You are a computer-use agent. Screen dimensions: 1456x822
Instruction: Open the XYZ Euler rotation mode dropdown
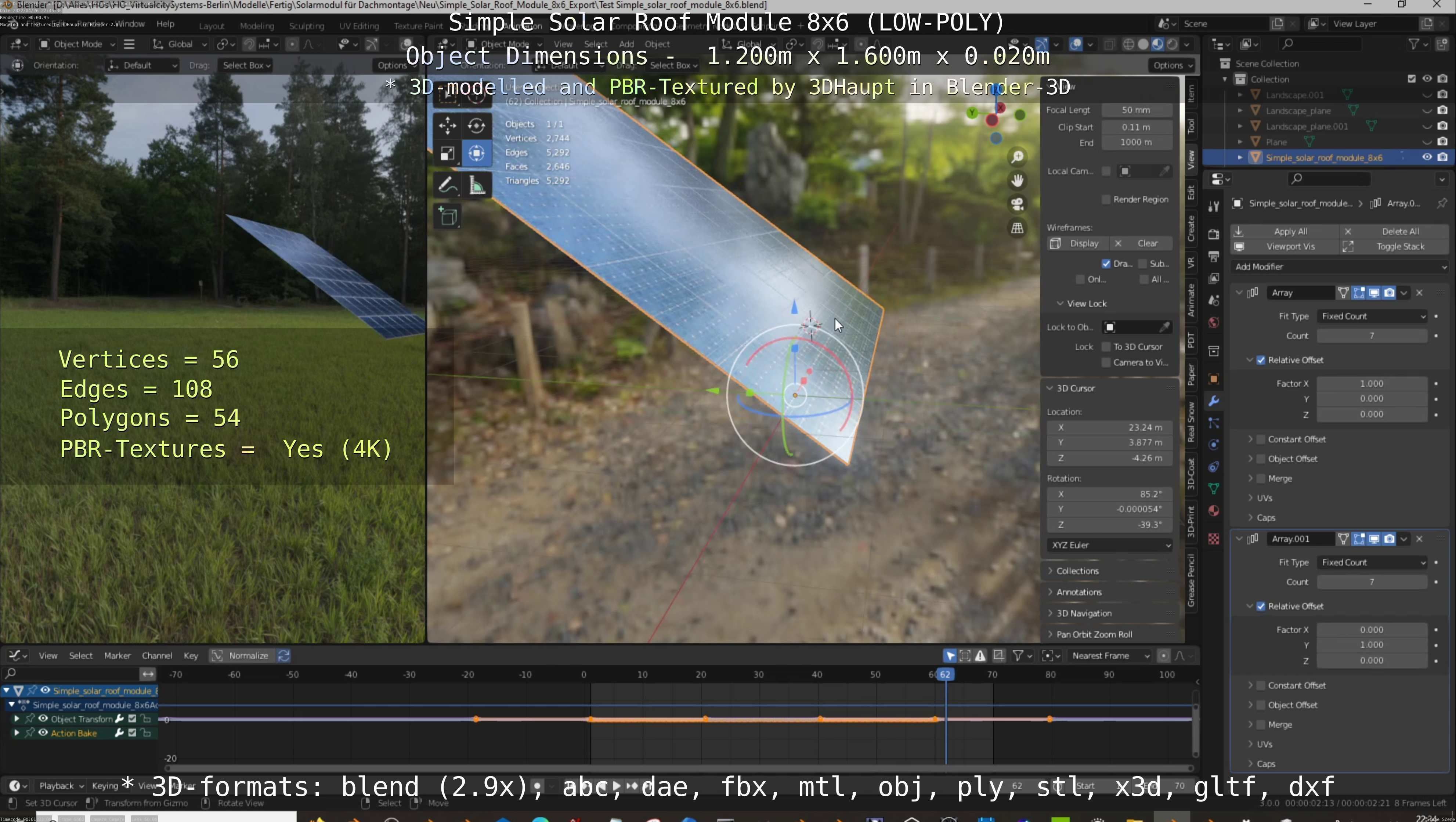[1110, 545]
